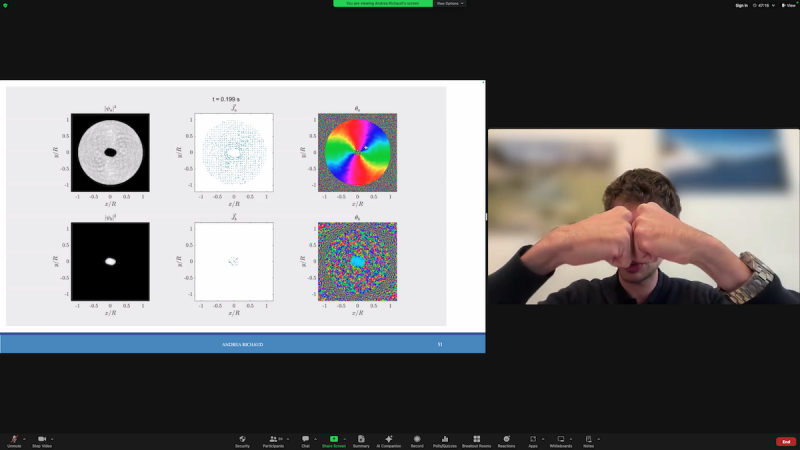The image size is (800, 450).
Task: Expand the arrow beside Whiteboards
Action: tap(571, 439)
